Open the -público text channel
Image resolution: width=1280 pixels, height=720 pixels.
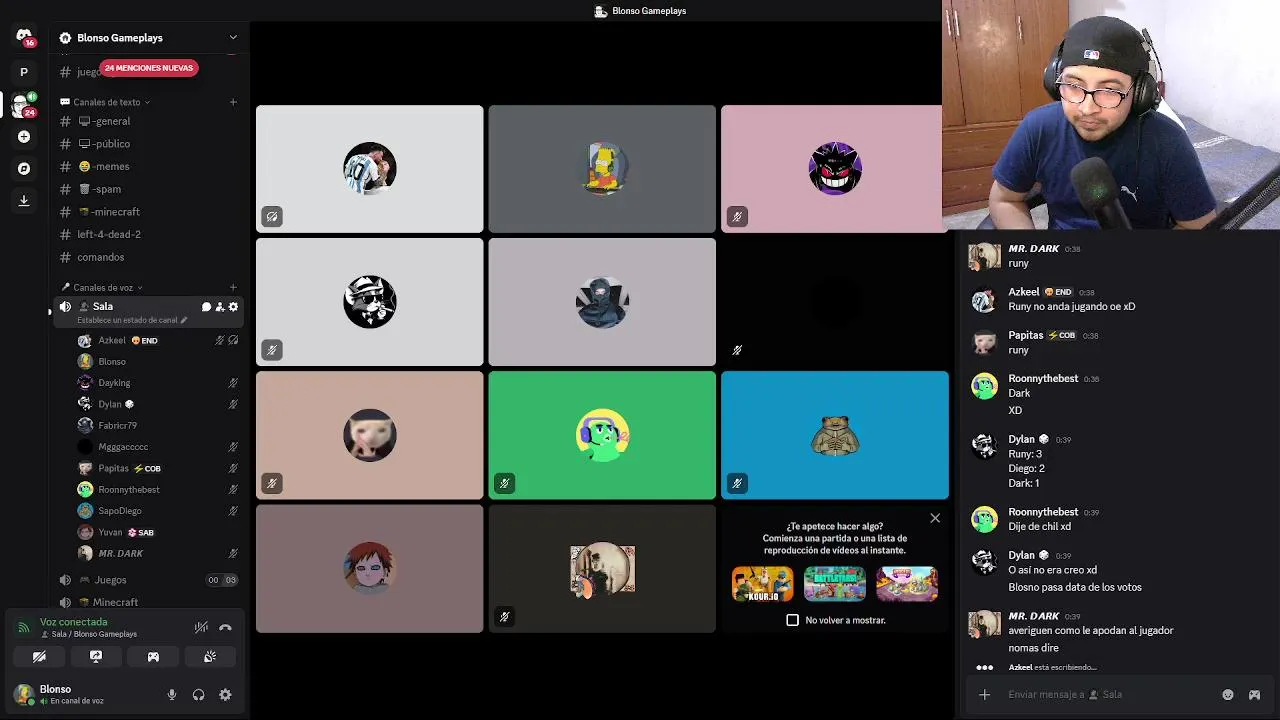click(148, 144)
